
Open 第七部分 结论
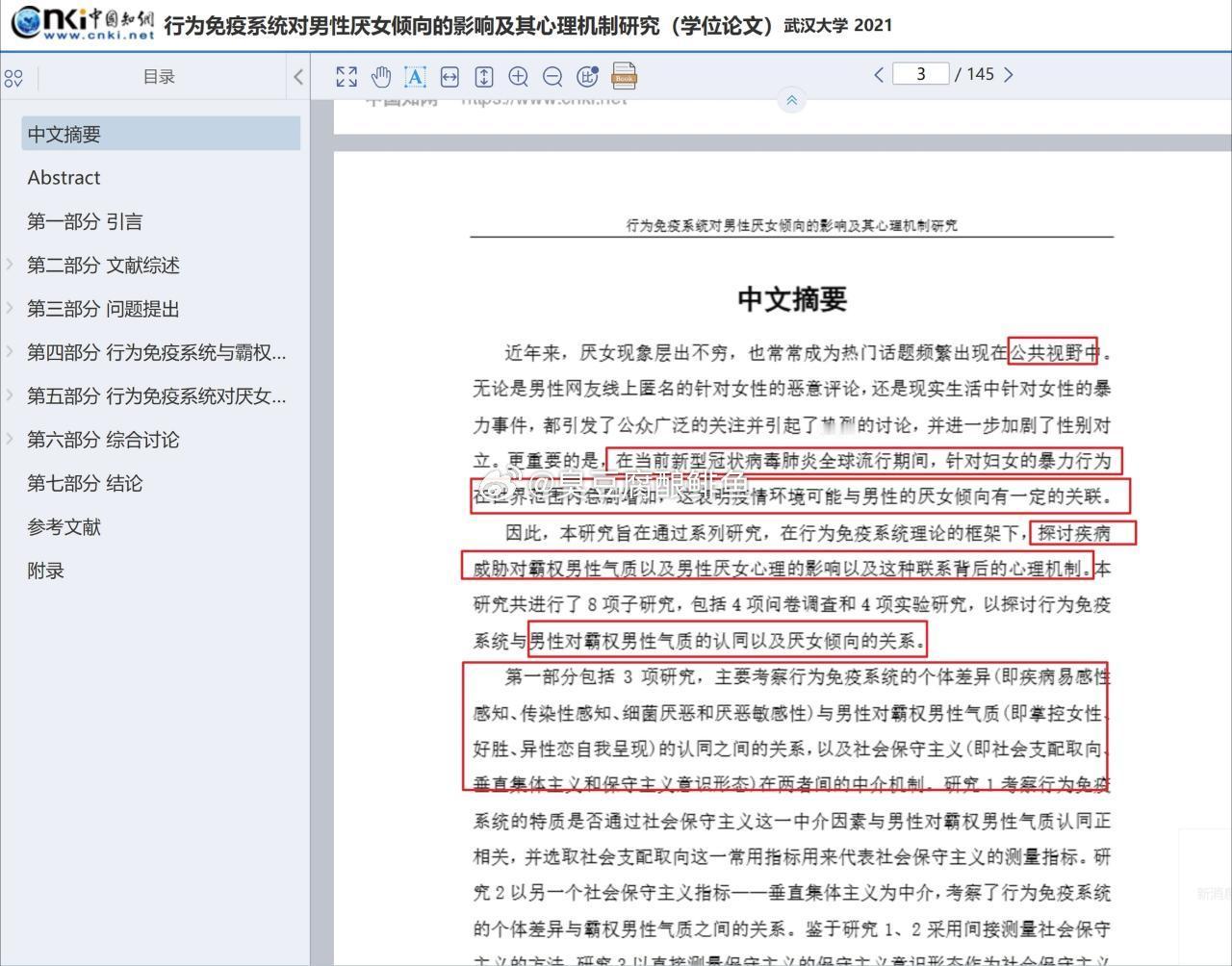(x=85, y=483)
